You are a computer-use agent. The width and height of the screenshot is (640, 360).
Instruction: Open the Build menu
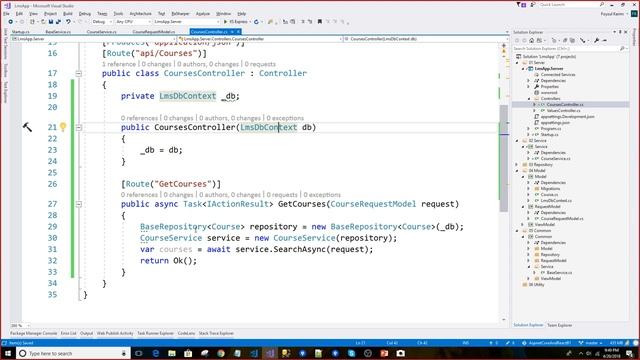68,13
